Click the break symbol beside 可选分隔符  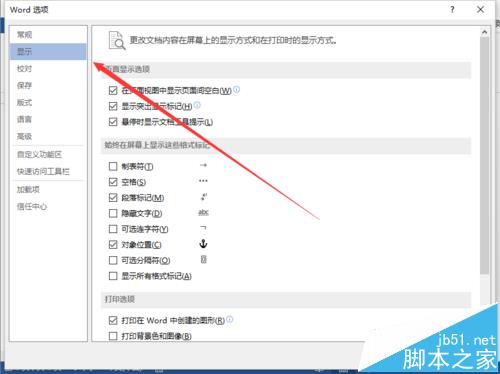(204, 259)
